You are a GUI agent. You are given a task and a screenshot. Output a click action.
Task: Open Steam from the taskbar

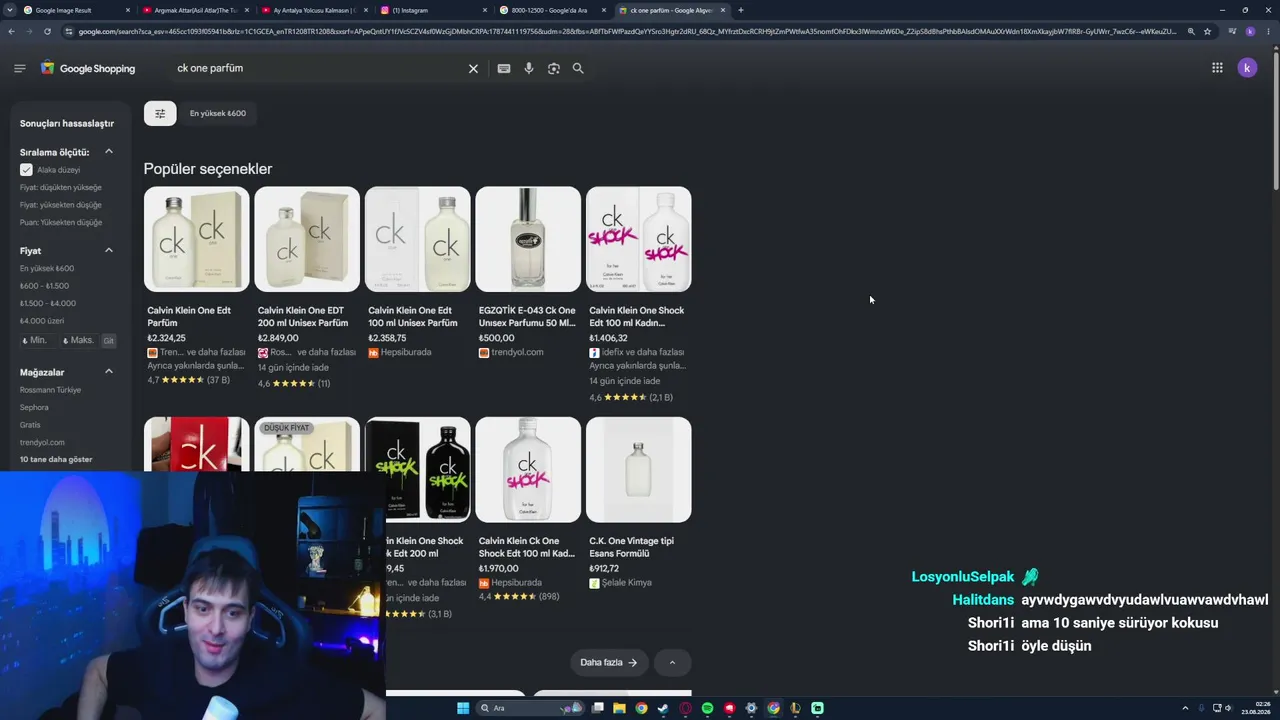point(663,708)
